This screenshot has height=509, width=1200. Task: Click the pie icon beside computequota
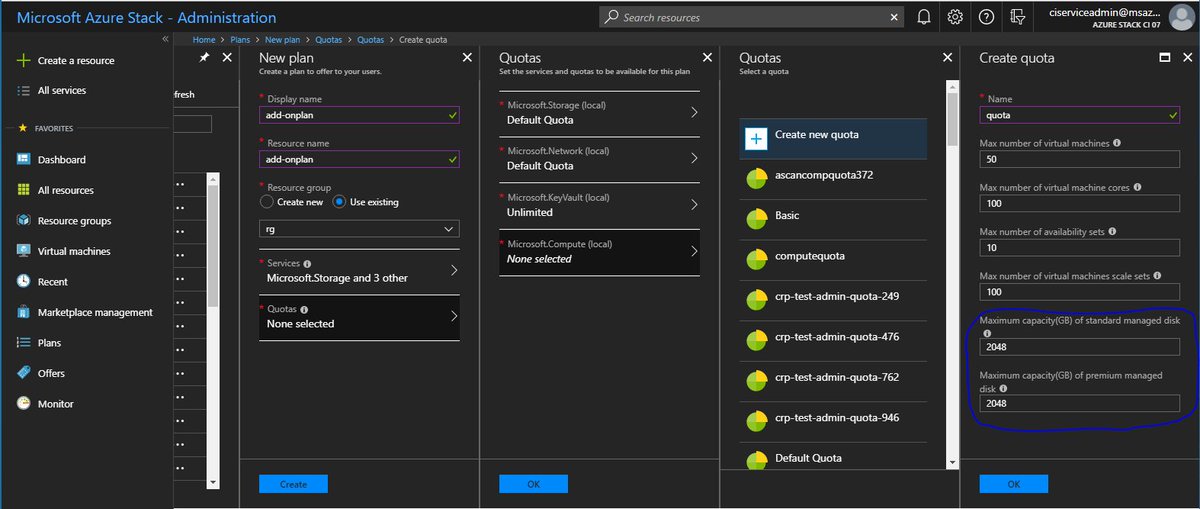pos(756,258)
